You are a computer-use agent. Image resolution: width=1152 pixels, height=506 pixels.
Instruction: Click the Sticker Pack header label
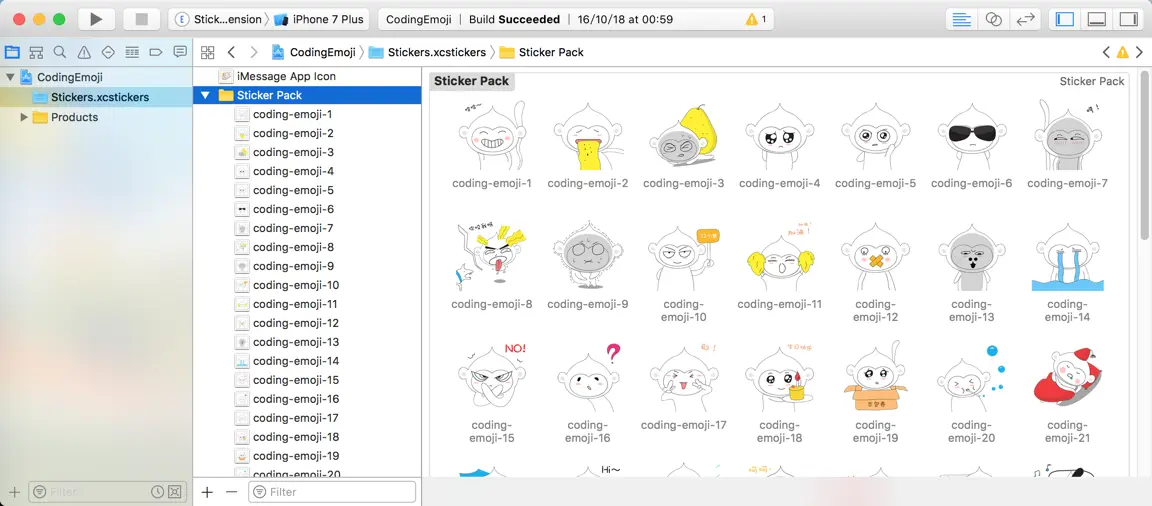(472, 82)
